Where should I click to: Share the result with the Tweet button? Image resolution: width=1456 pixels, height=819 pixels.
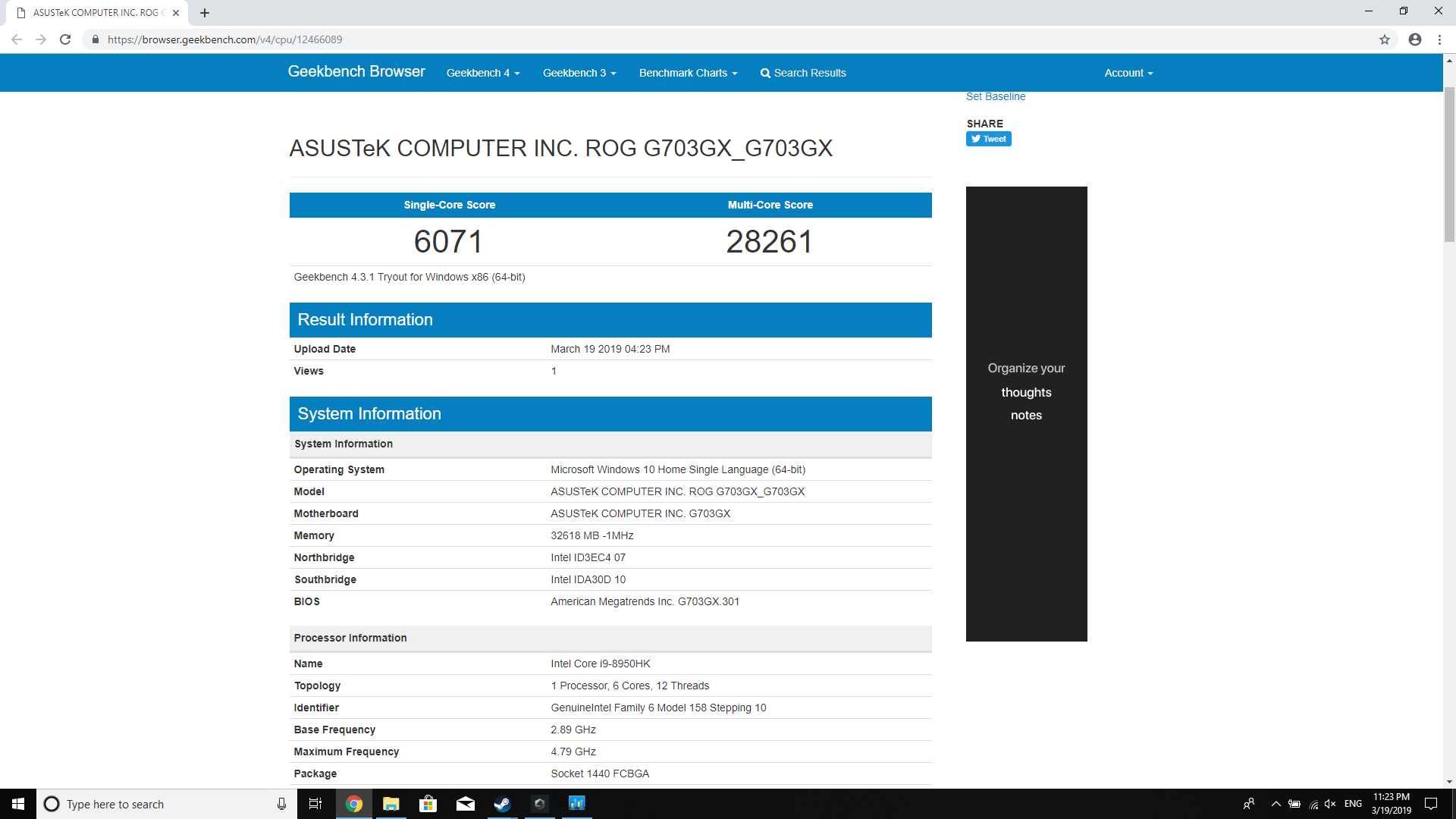tap(989, 139)
